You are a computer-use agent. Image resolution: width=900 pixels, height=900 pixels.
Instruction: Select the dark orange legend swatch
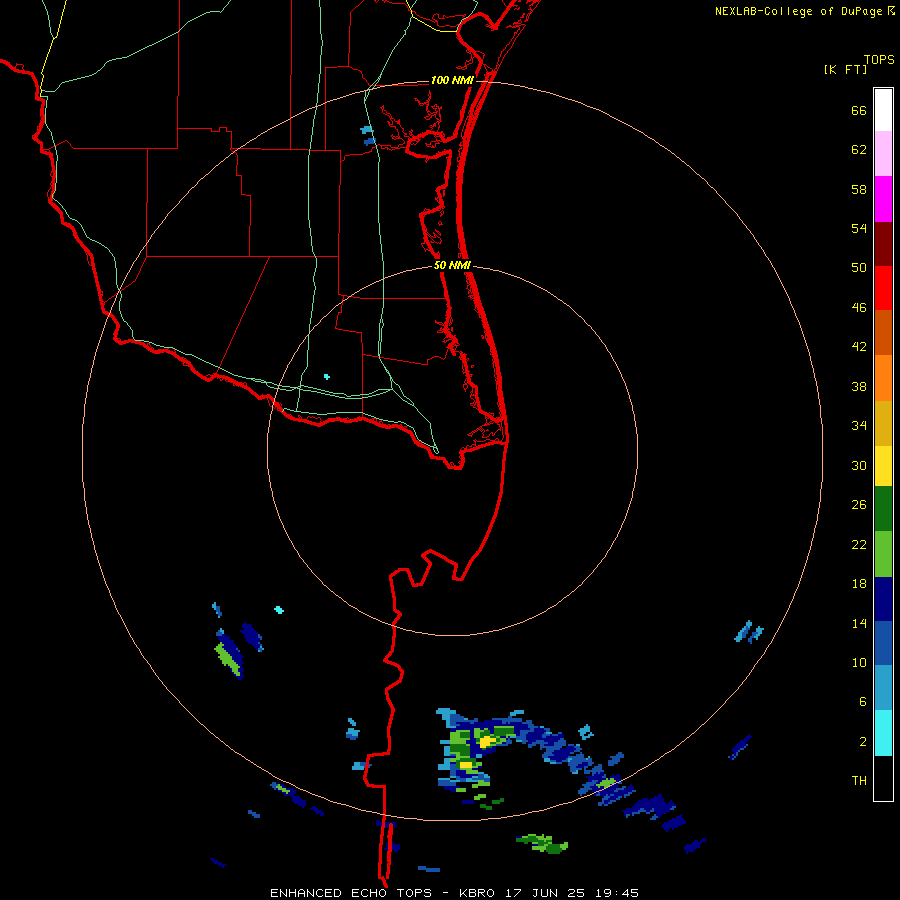[x=883, y=332]
